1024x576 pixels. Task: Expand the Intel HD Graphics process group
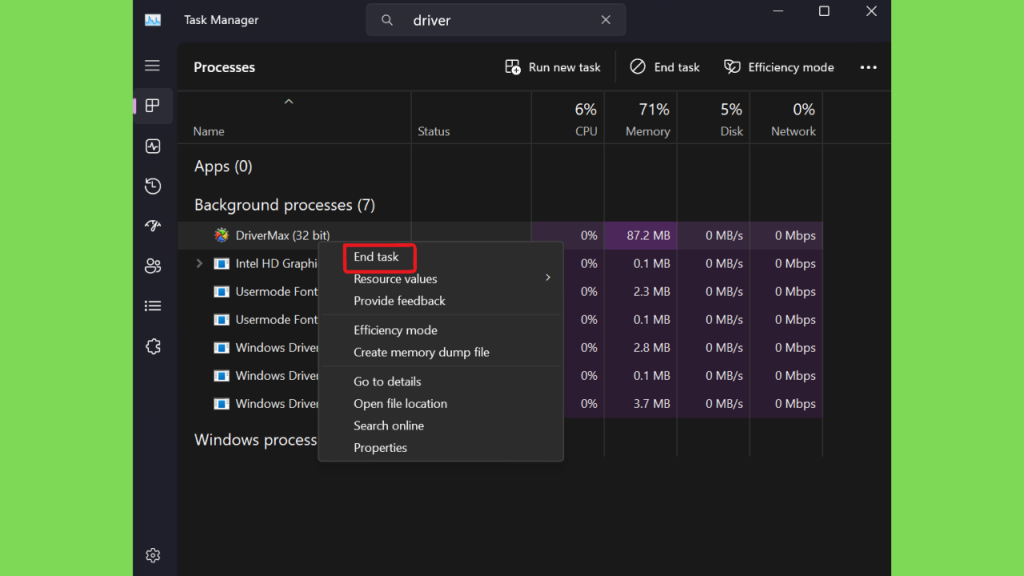(x=199, y=264)
